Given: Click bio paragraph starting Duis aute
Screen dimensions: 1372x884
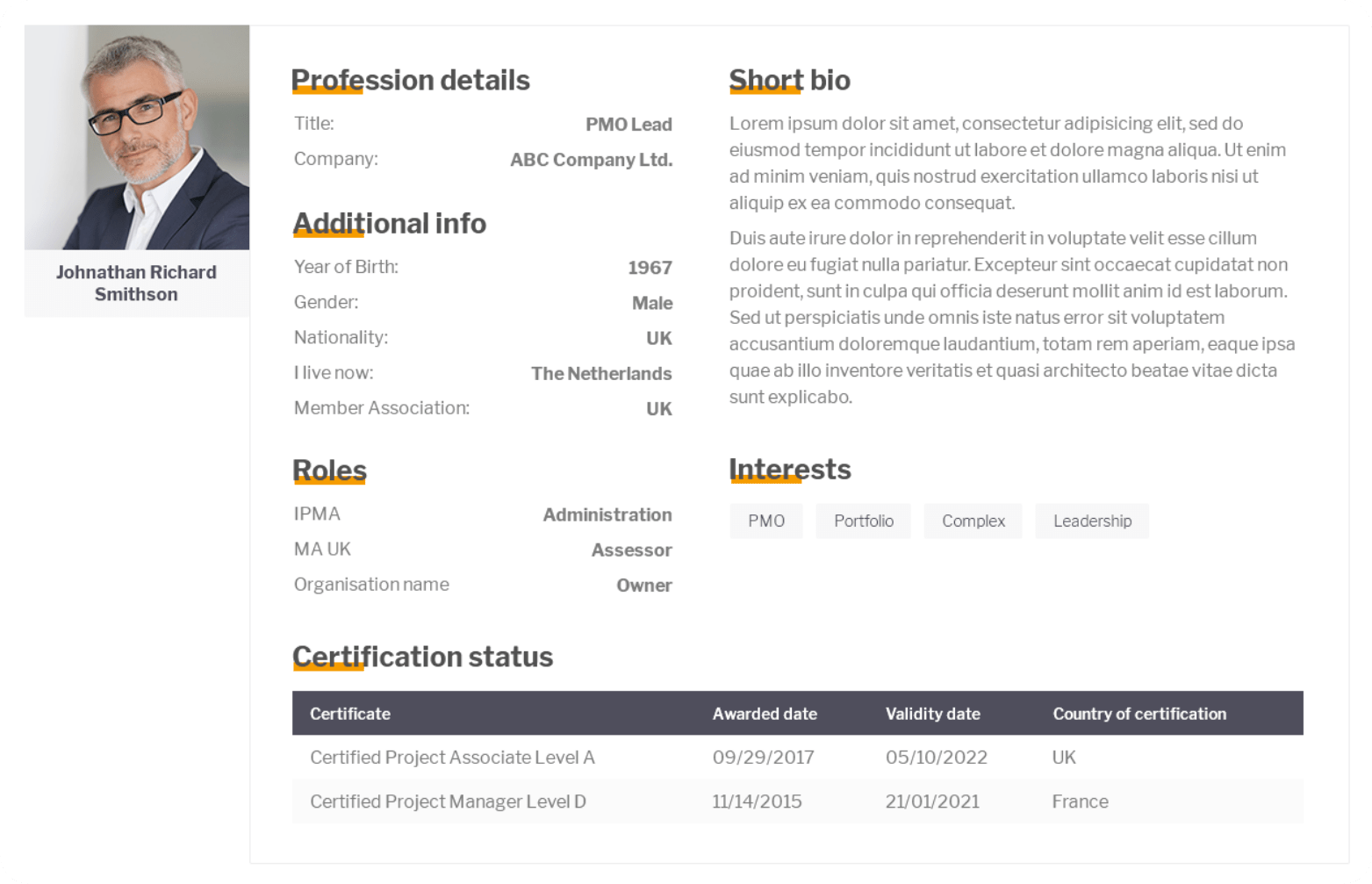Looking at the screenshot, I should click(x=1012, y=317).
